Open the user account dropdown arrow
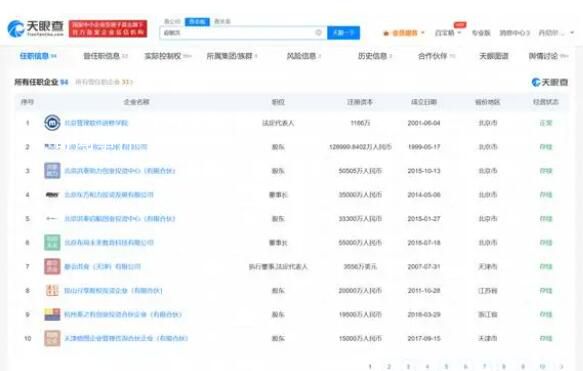The width and height of the screenshot is (583, 371). point(572,33)
